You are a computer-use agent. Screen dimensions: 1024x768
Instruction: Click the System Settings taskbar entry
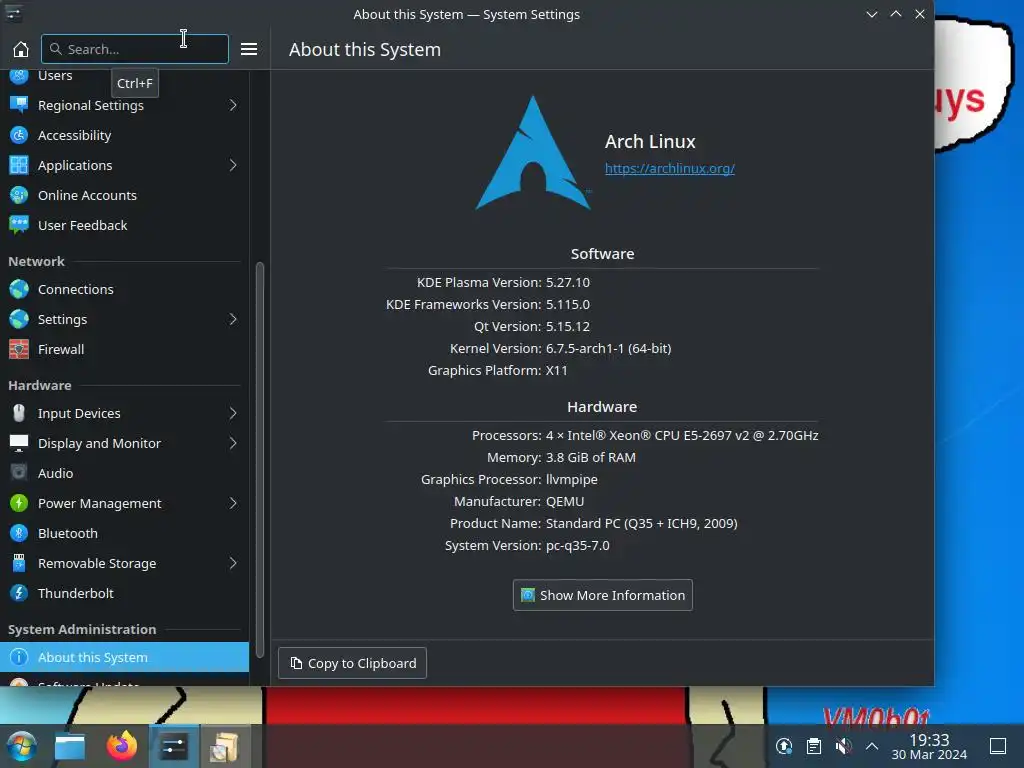174,746
